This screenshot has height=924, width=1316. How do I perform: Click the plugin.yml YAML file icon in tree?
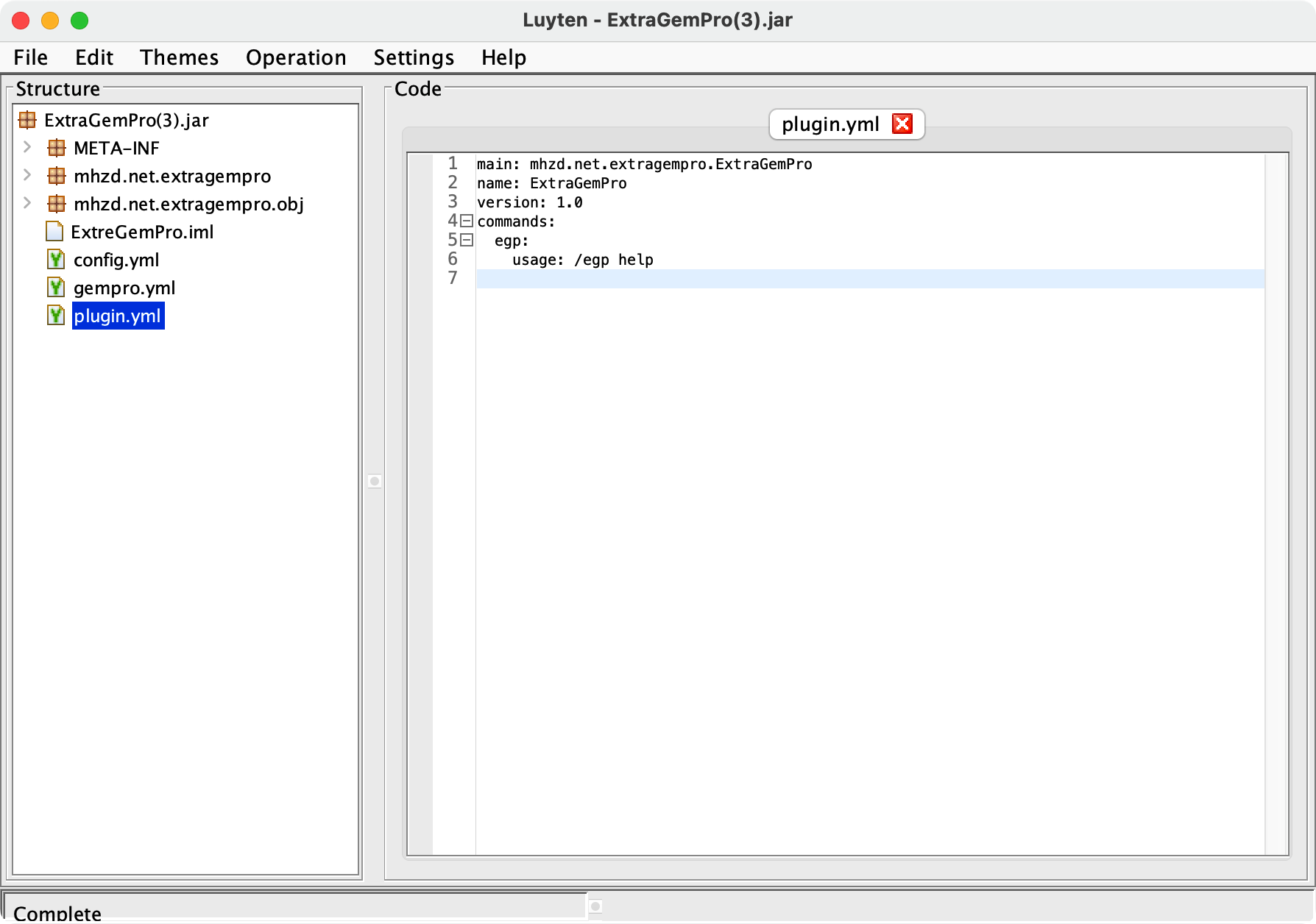[56, 316]
